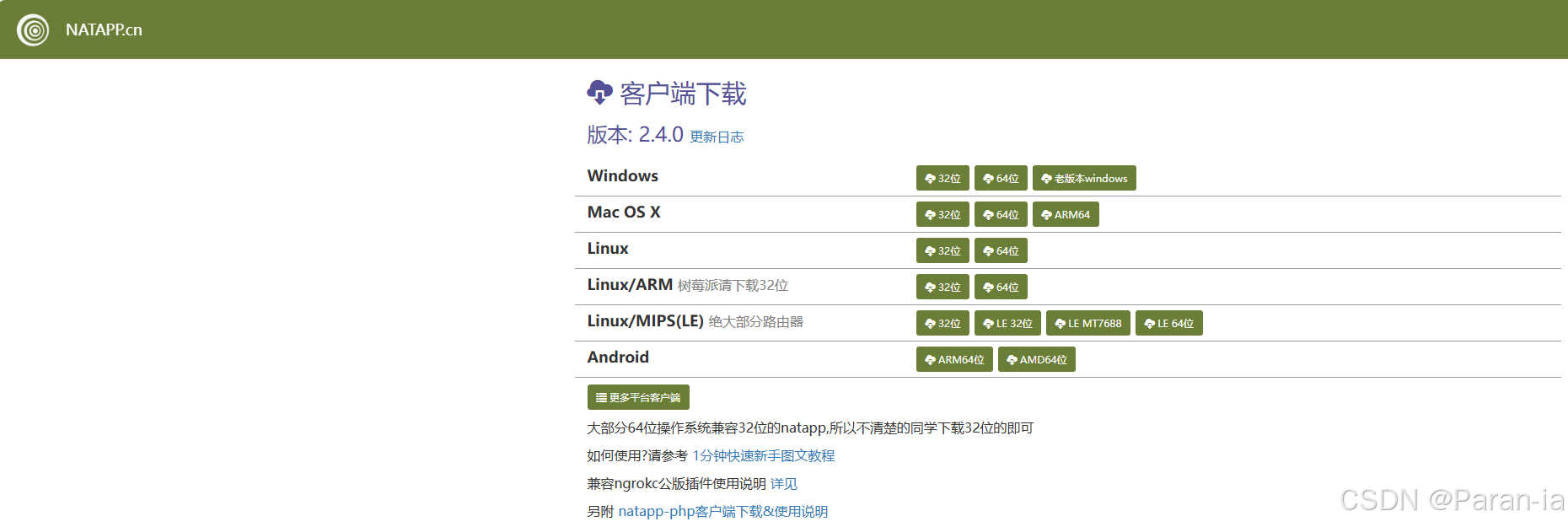Click the NATAPP spiral logo icon

tap(33, 30)
